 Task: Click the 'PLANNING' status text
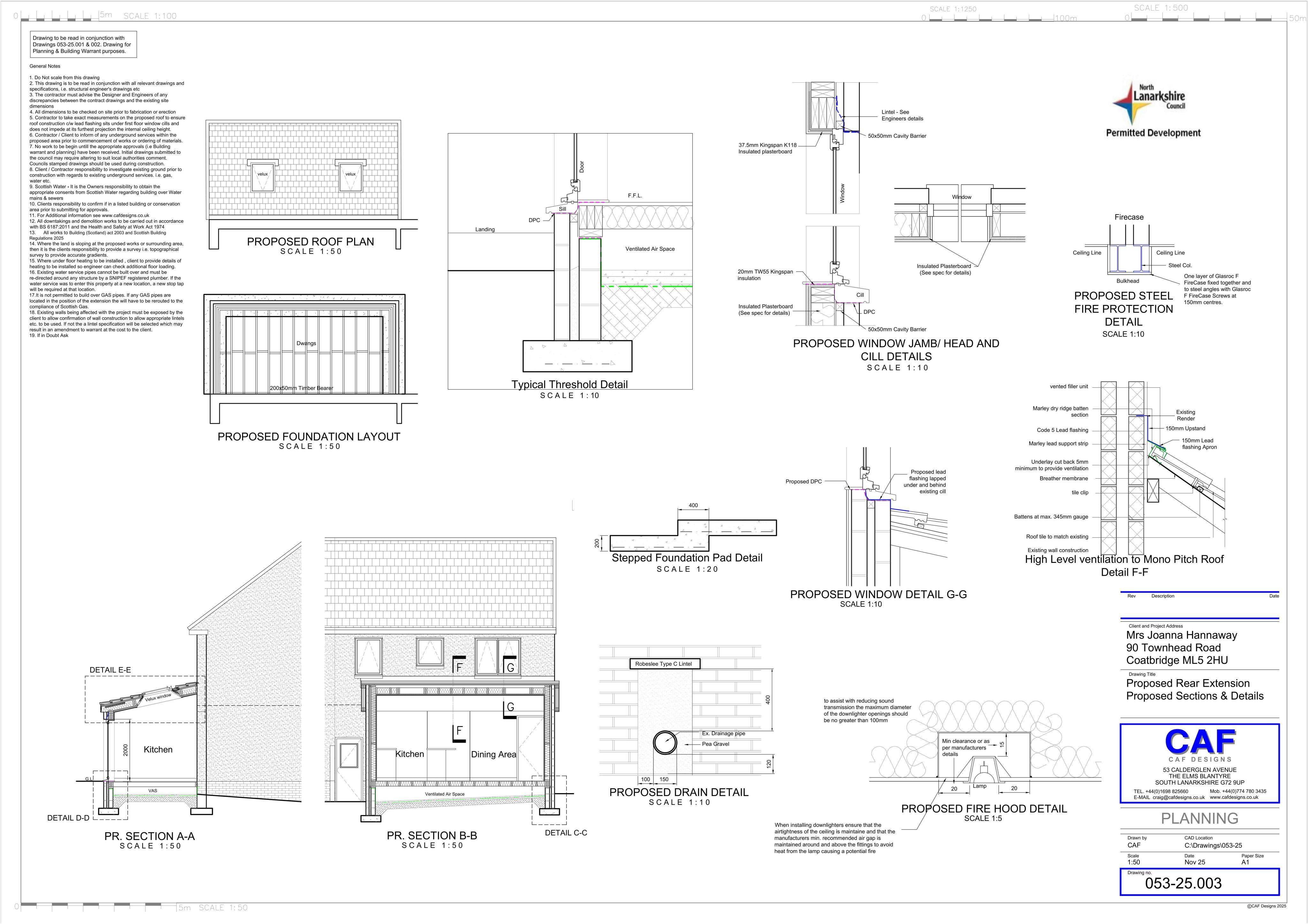coord(1200,818)
